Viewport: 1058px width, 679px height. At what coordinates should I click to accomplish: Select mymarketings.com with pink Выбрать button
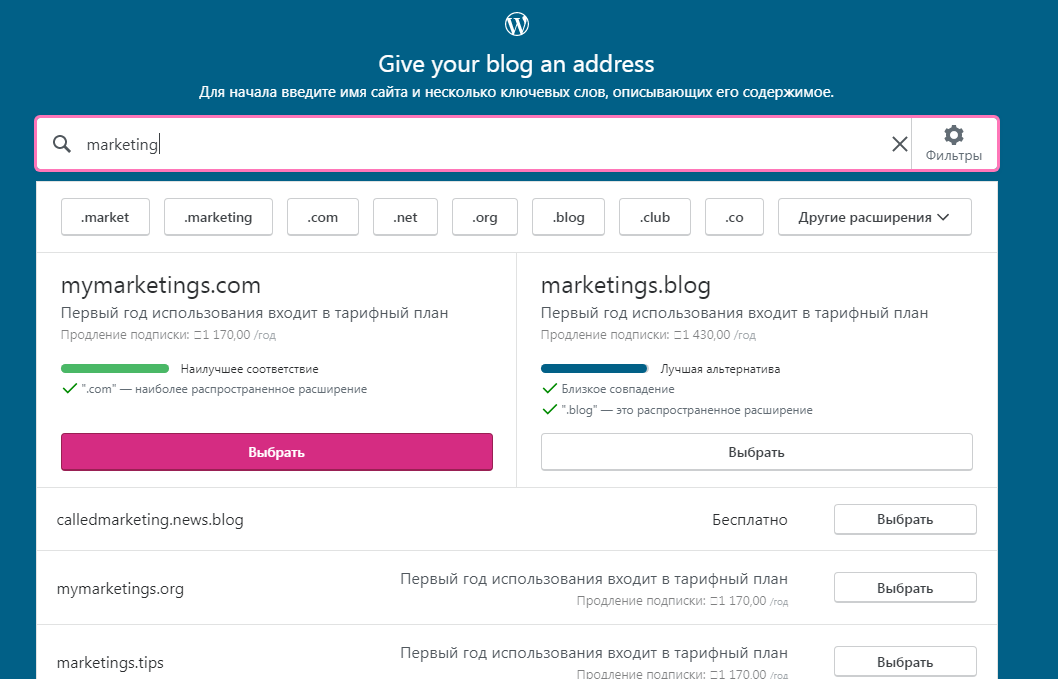pyautogui.click(x=277, y=452)
